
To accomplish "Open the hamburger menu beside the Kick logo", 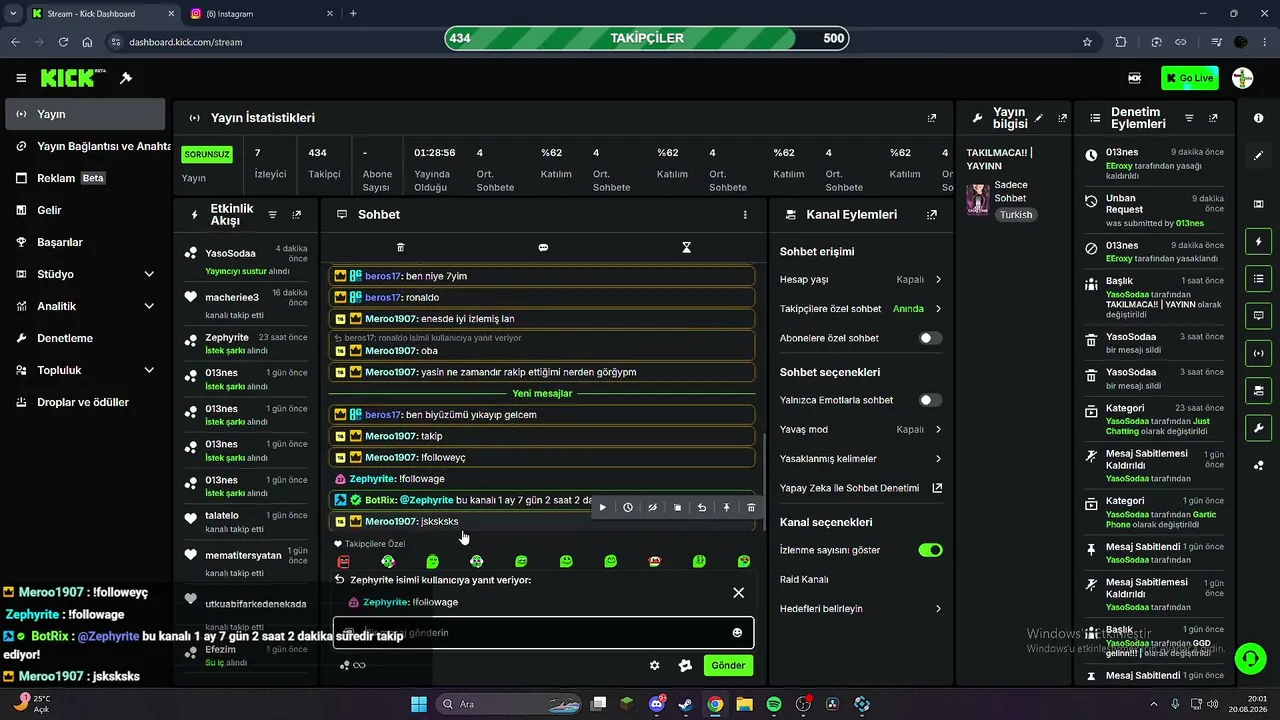I will coord(21,78).
